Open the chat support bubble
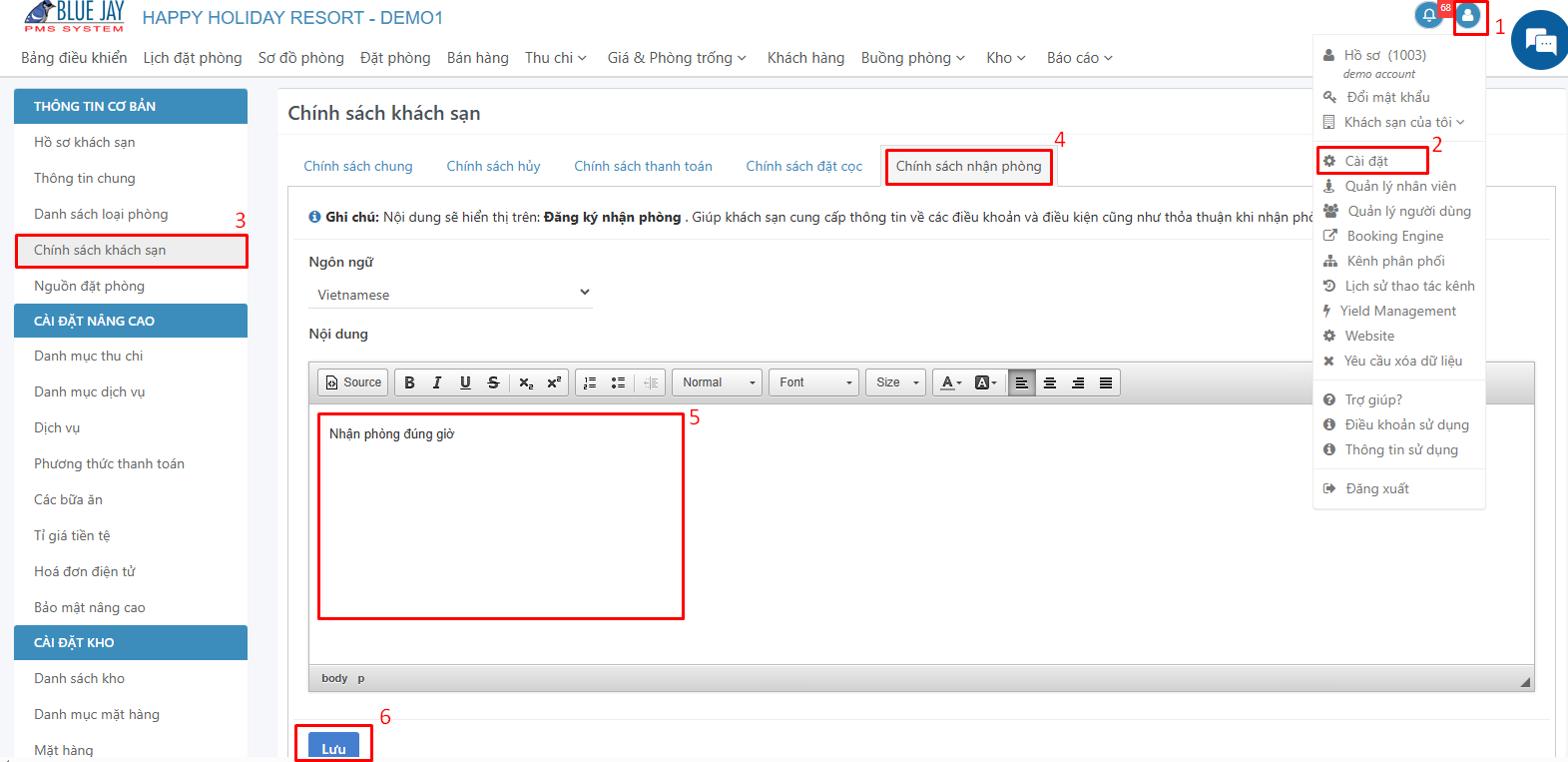This screenshot has height=762, width=1568. click(x=1540, y=40)
